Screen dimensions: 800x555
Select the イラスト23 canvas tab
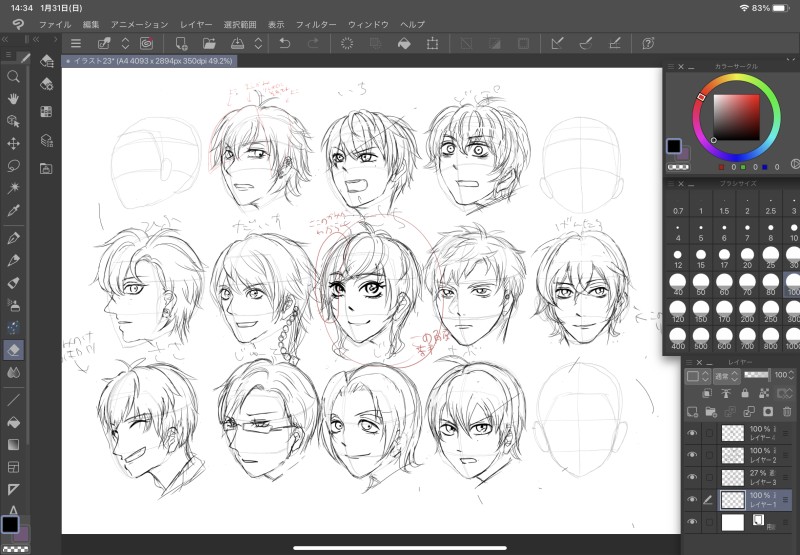(x=149, y=61)
